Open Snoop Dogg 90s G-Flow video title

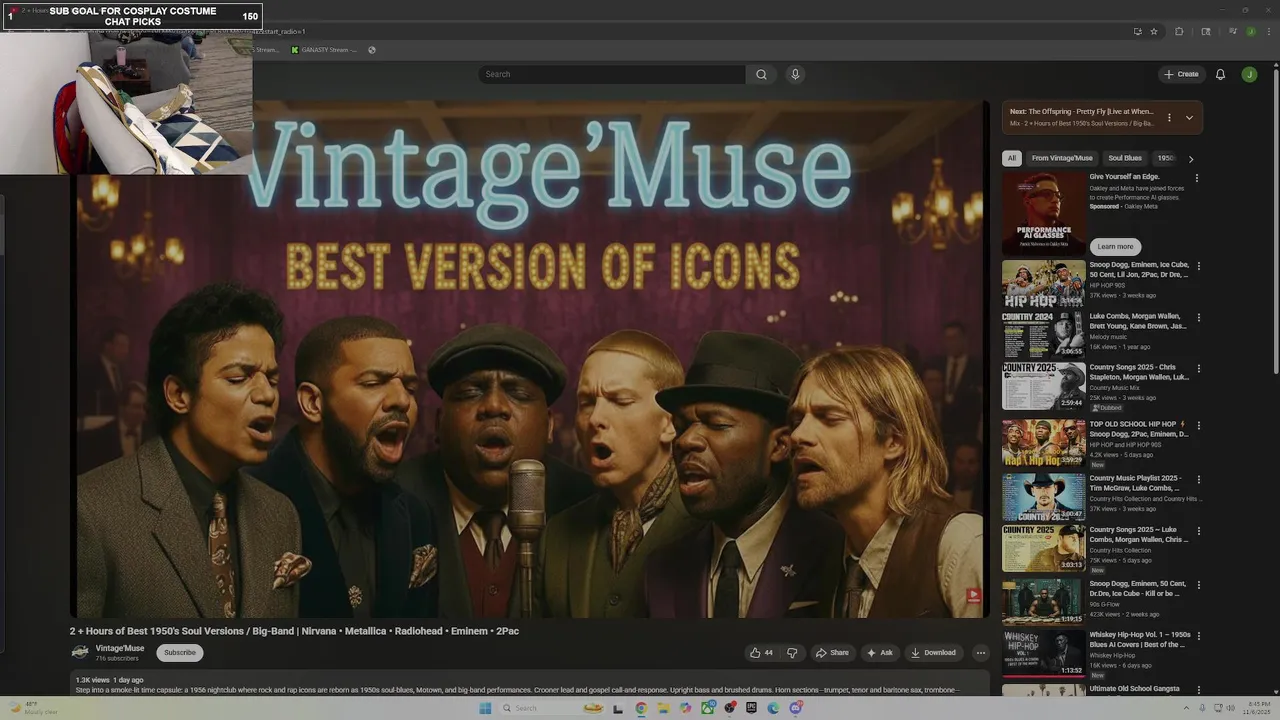tap(1138, 588)
